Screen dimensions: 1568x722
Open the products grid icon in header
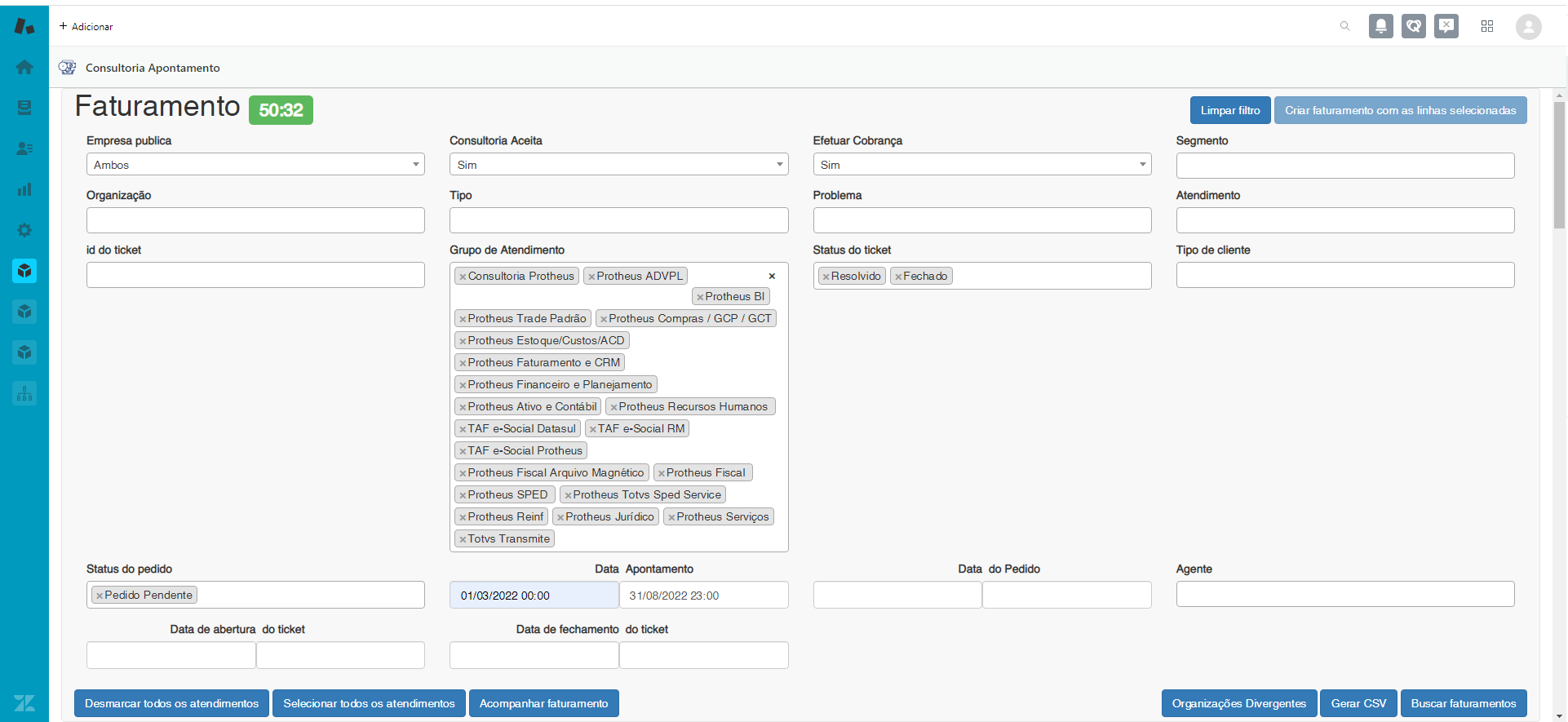pos(1487,26)
